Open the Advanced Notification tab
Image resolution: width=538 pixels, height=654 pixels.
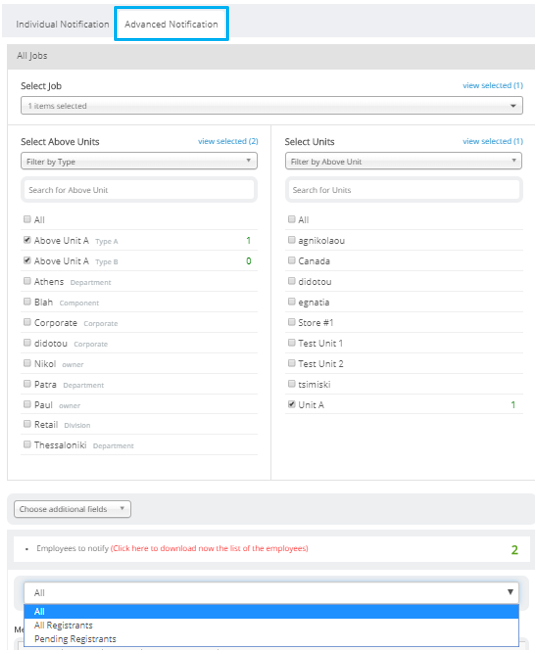click(x=171, y=24)
